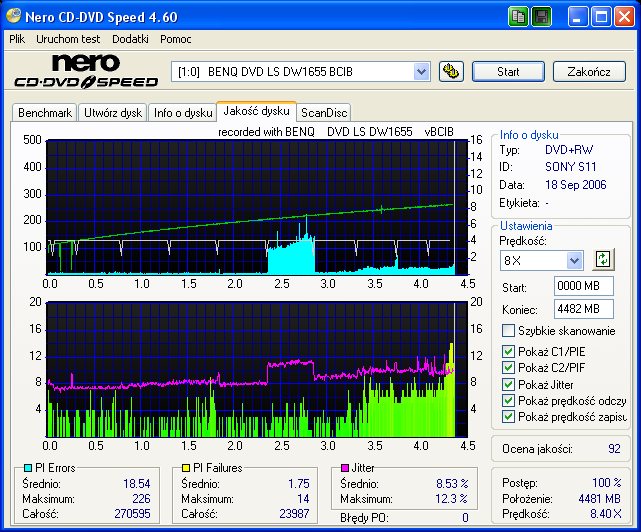
Task: Click the Koniec field showing 4482 MB
Action: [x=584, y=309]
